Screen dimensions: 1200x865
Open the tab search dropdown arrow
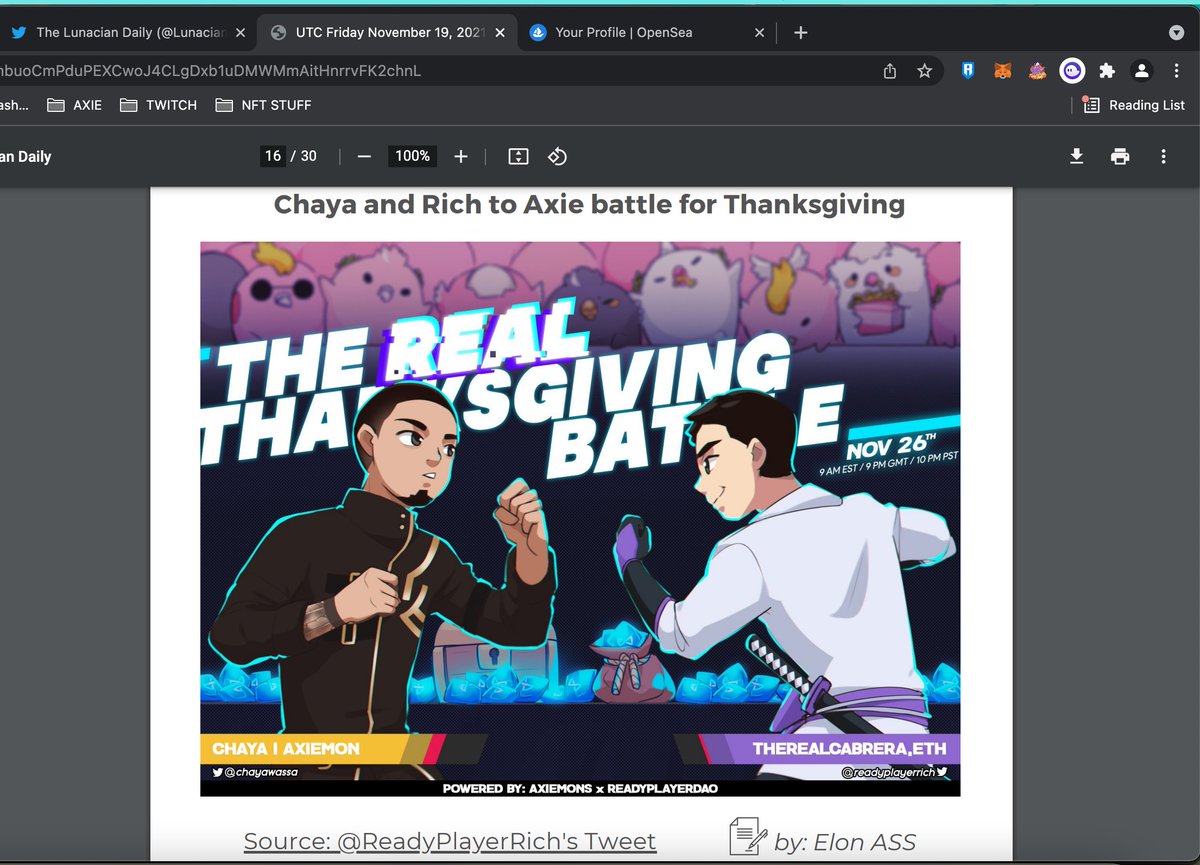(x=1176, y=33)
